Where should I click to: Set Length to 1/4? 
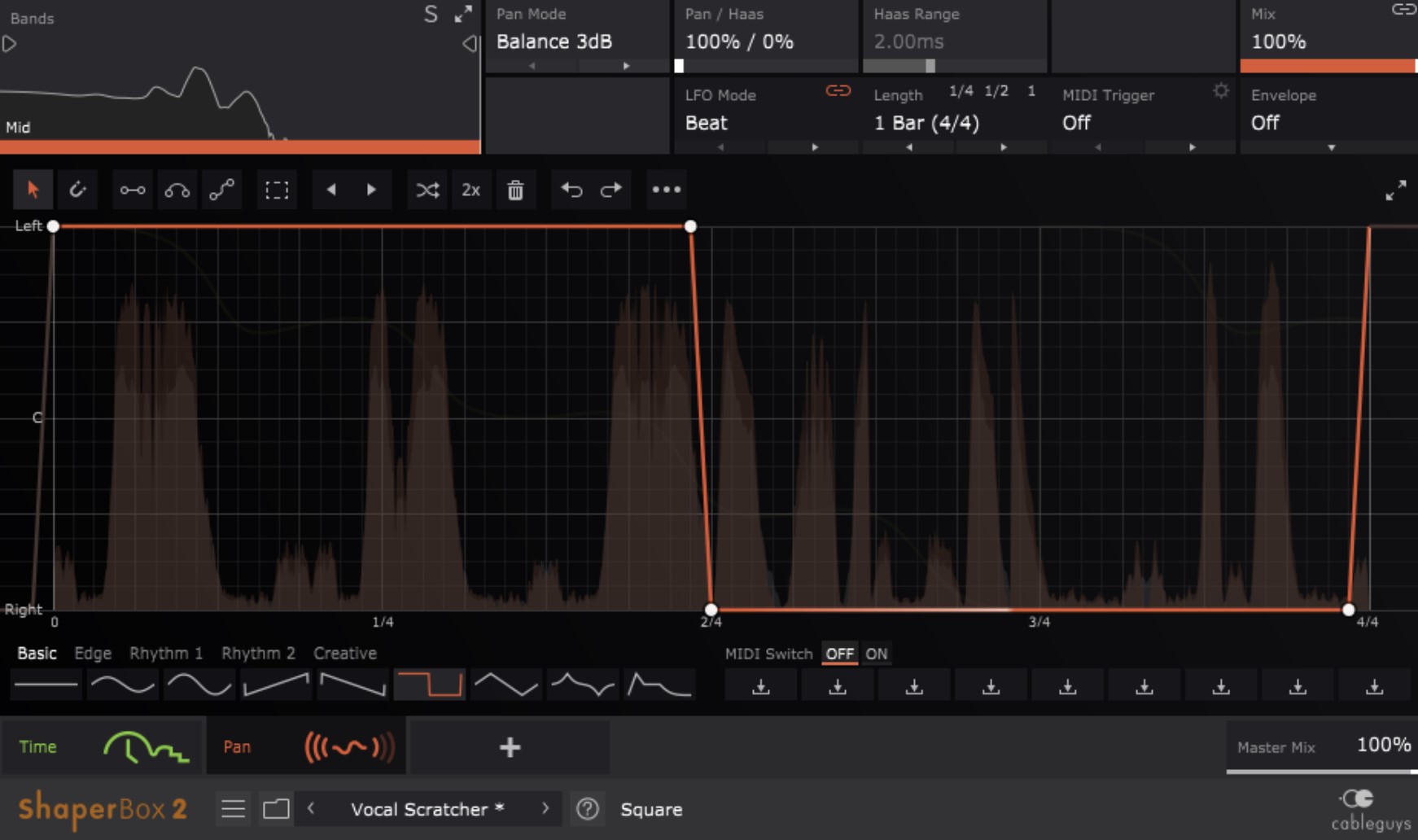click(961, 91)
